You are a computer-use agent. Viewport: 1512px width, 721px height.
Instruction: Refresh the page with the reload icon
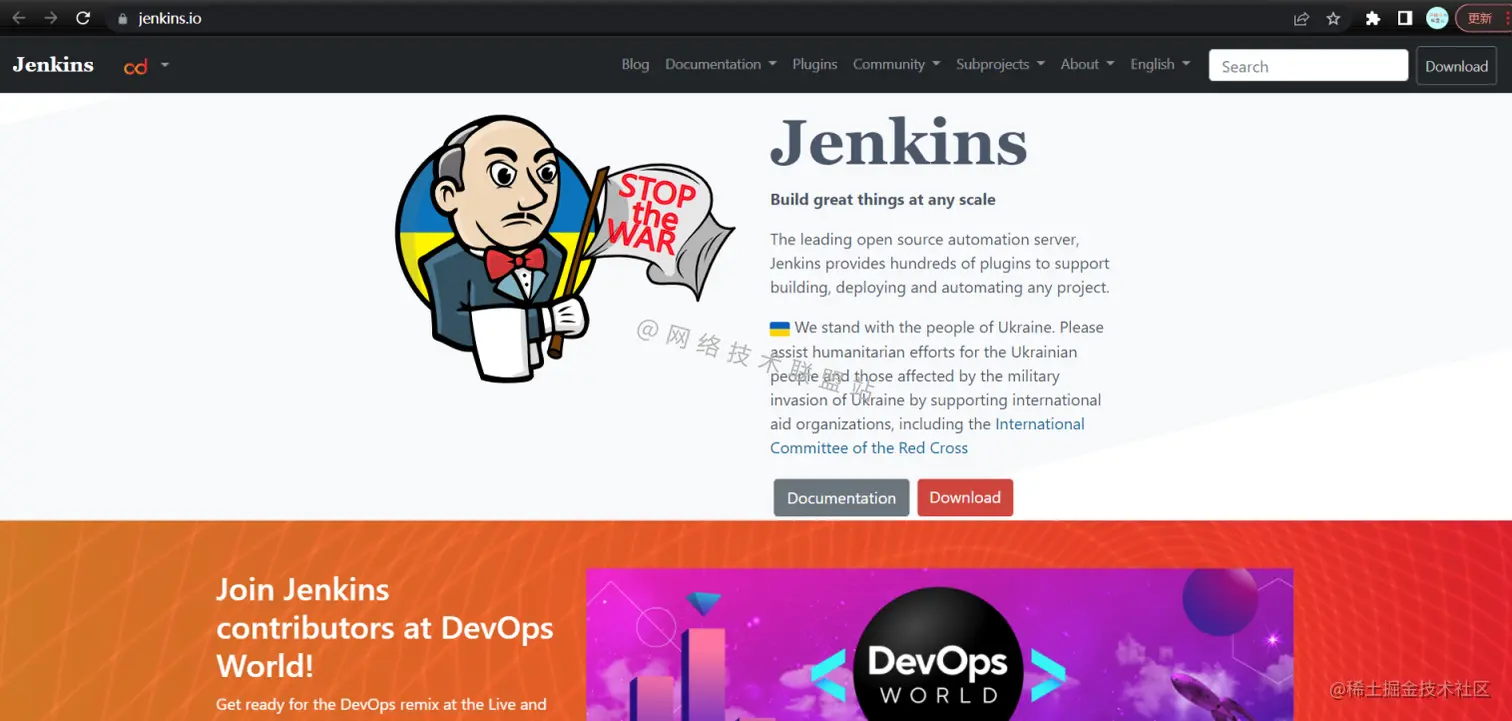[83, 17]
